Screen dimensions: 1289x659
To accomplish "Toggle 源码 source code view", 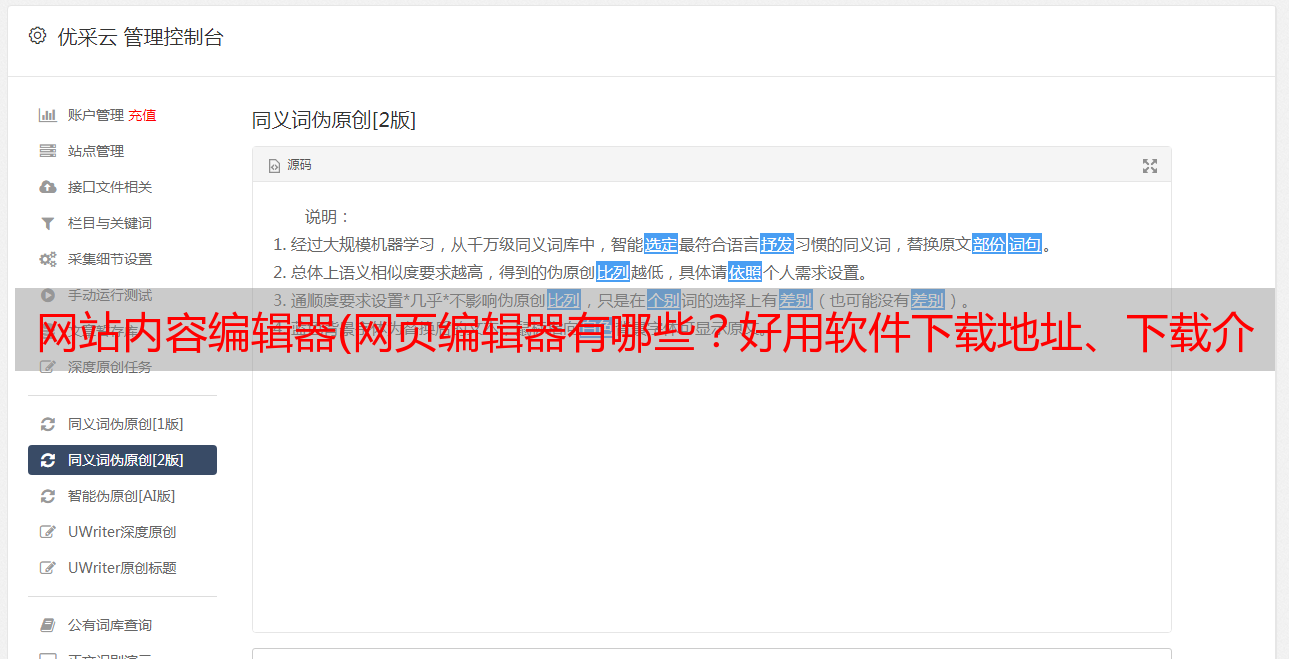I will point(290,165).
